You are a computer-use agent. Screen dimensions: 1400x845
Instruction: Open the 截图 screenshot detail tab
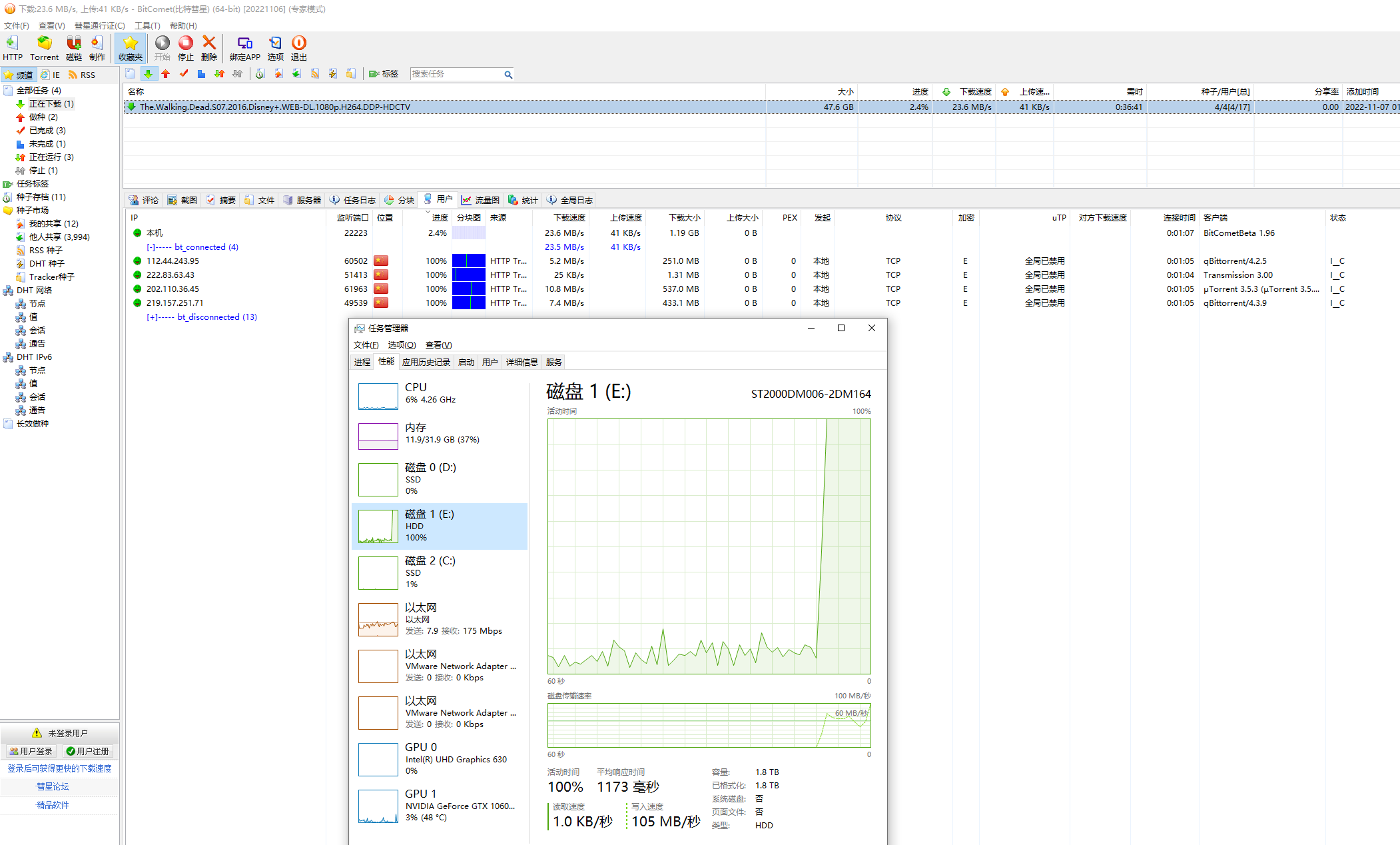tap(182, 200)
